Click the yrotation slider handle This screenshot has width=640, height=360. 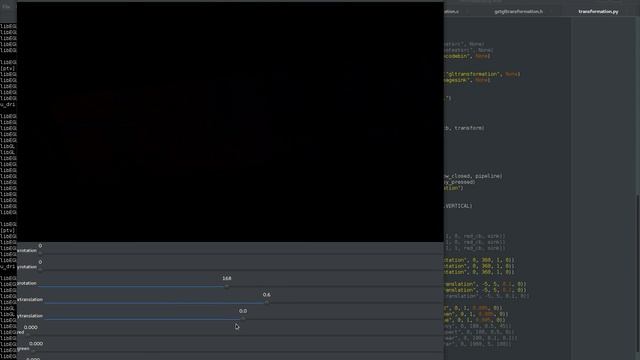click(40, 269)
